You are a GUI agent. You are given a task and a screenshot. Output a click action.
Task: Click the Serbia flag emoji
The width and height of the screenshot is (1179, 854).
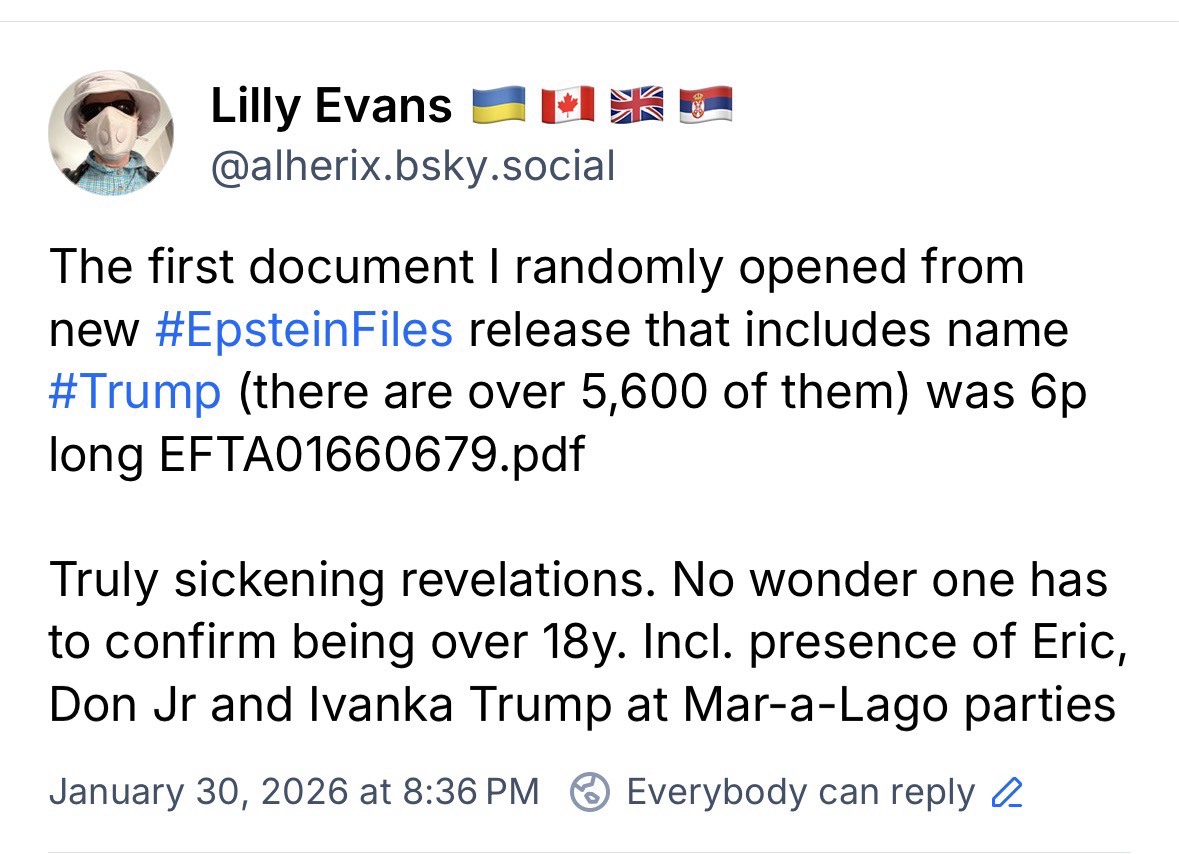(x=706, y=105)
